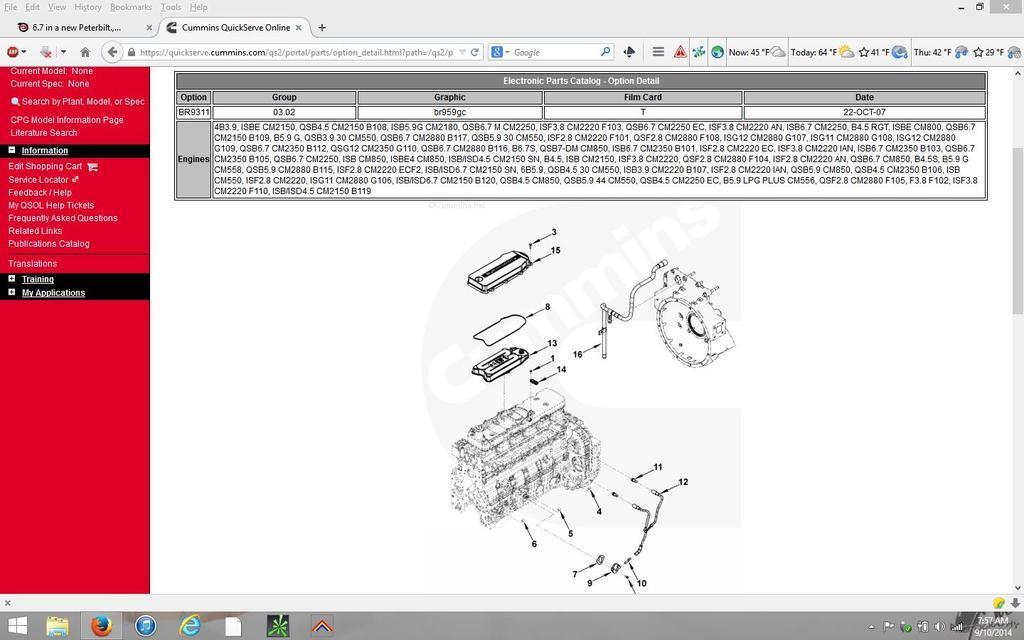Open the Feedback / Help link

pos(40,193)
